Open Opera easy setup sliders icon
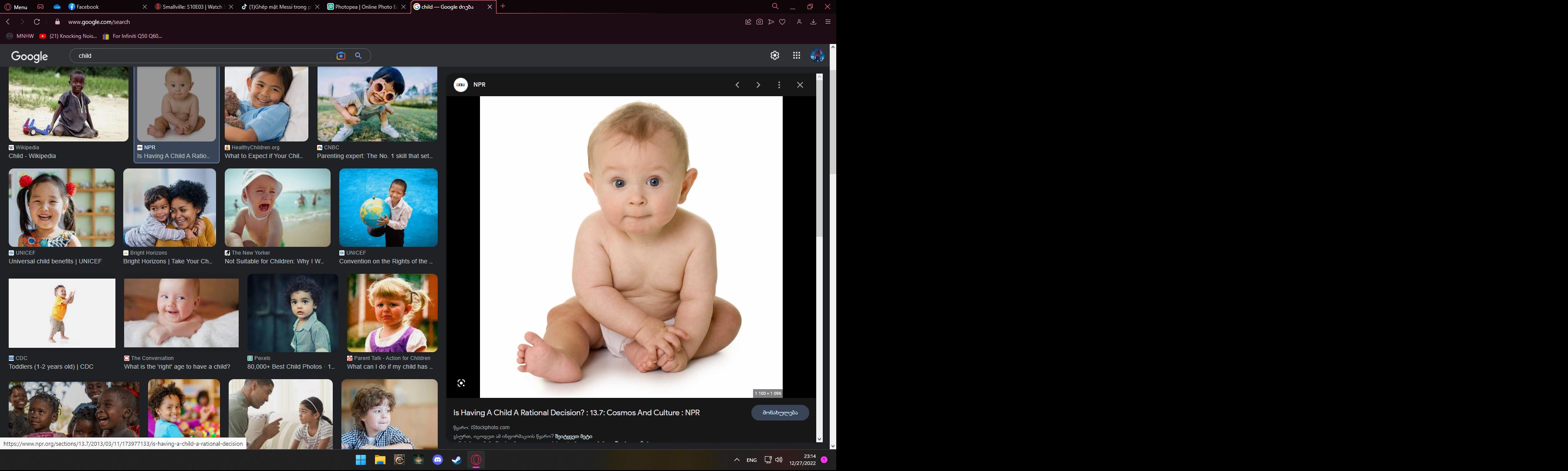The width and height of the screenshot is (1568, 471). tap(828, 22)
